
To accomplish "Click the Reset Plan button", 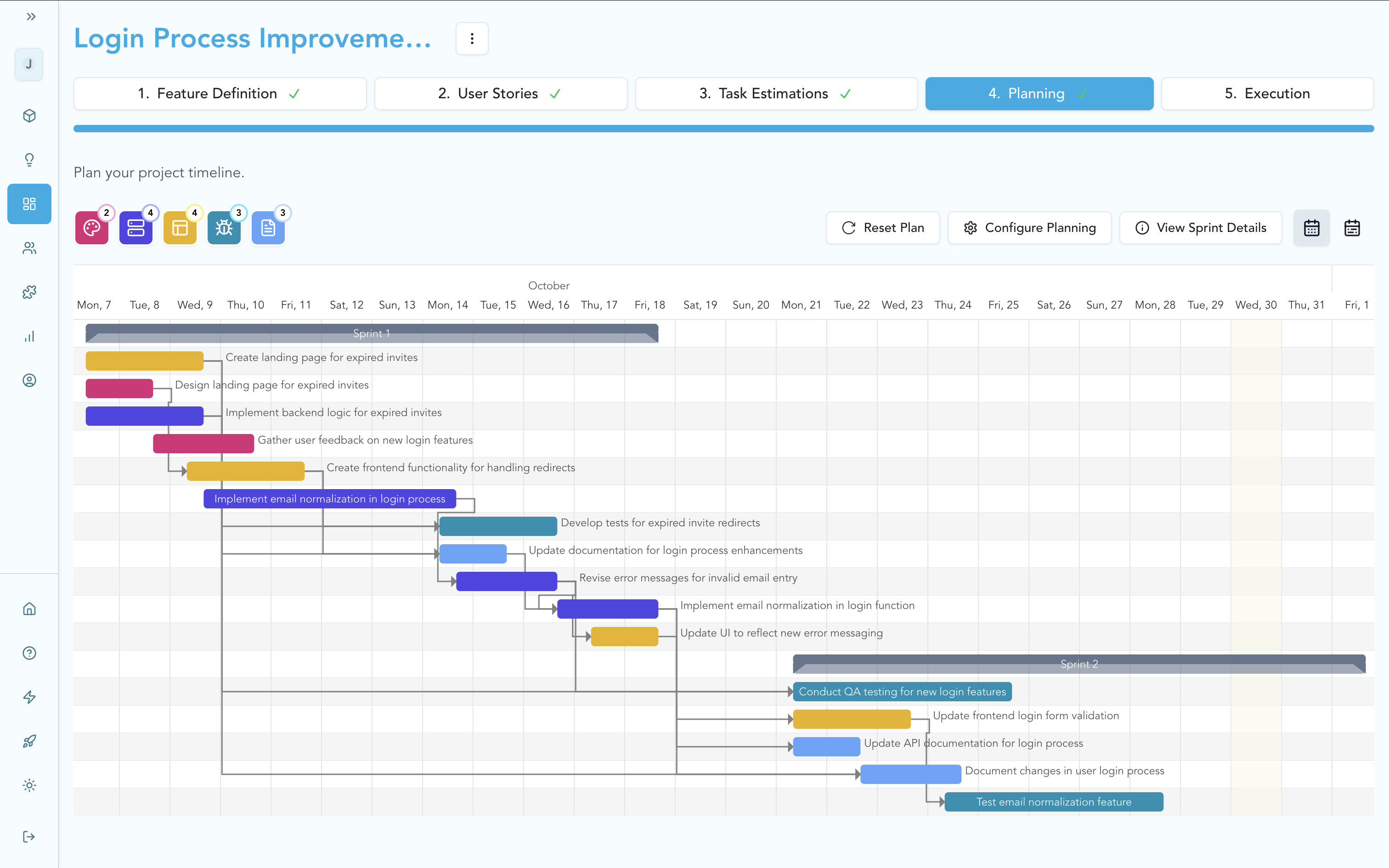I will pyautogui.click(x=883, y=228).
